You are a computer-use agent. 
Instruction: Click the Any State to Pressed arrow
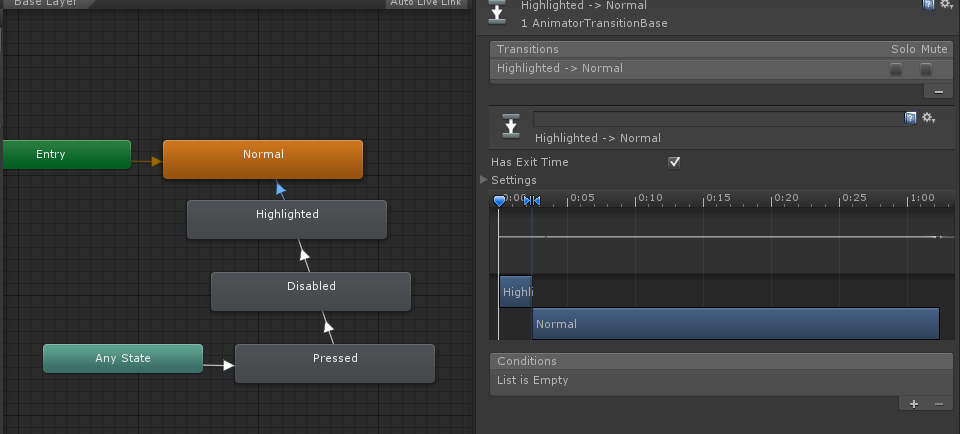click(219, 365)
